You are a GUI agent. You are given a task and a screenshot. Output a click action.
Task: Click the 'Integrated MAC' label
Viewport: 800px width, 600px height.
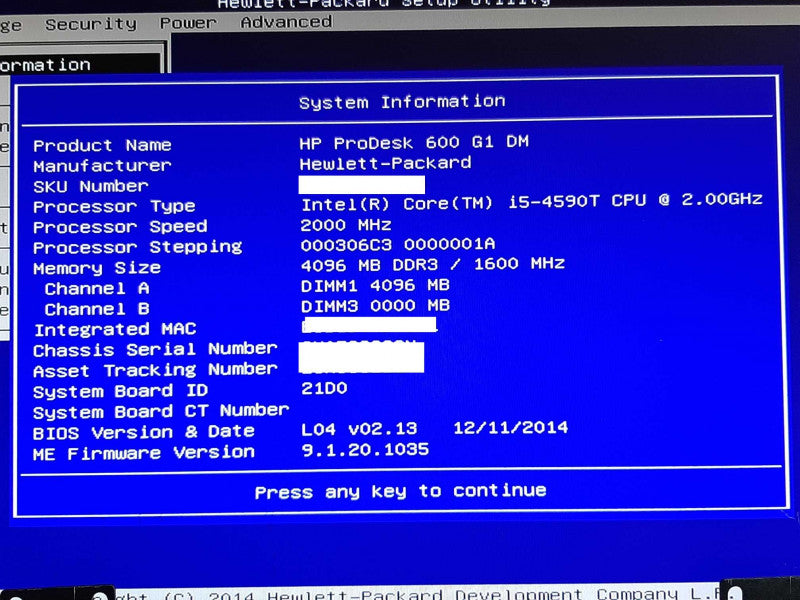[x=115, y=330]
